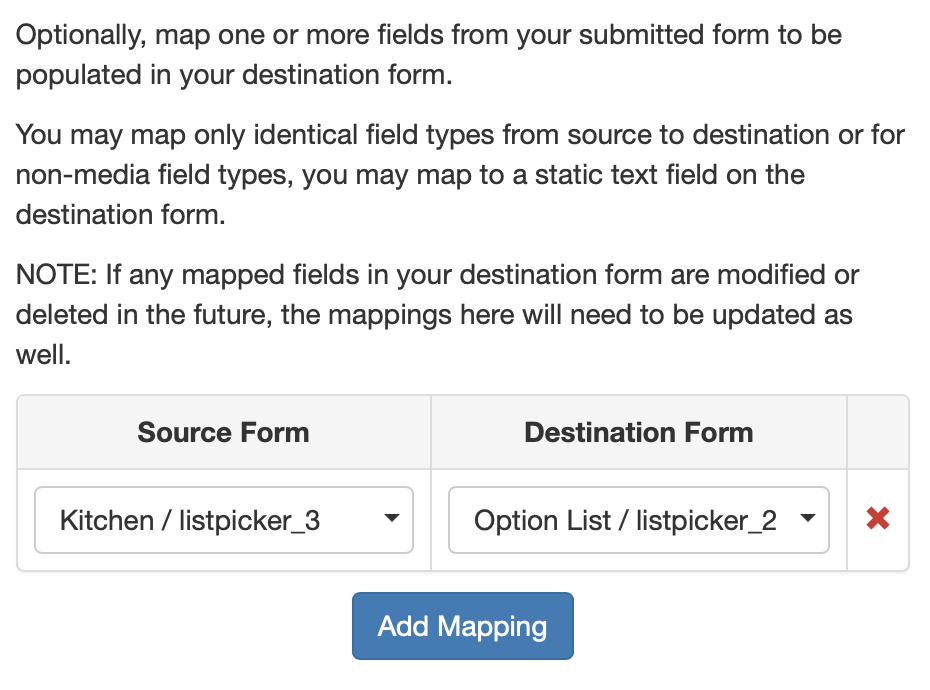Viewport: 930px width, 690px height.
Task: Click the paragraph about identical field types
Action: point(460,175)
